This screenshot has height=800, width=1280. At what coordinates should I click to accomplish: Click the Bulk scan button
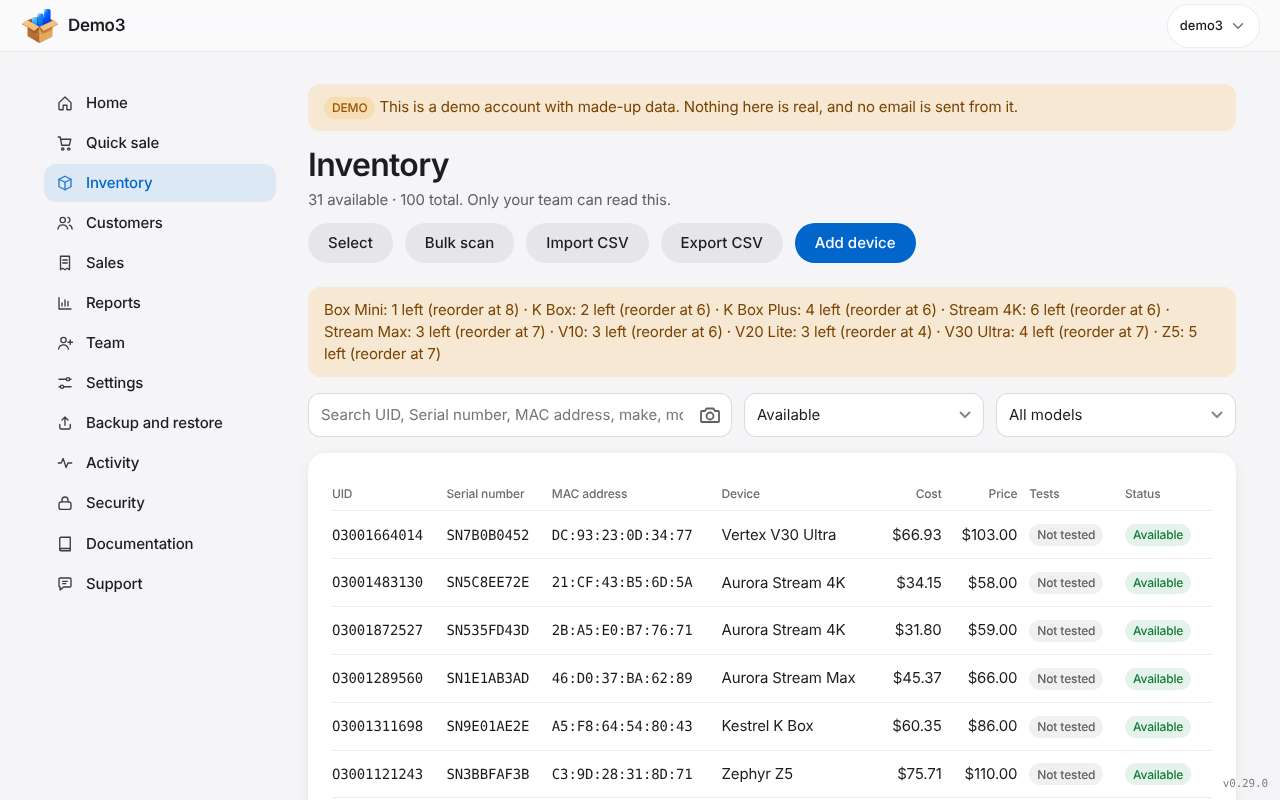[x=459, y=243]
